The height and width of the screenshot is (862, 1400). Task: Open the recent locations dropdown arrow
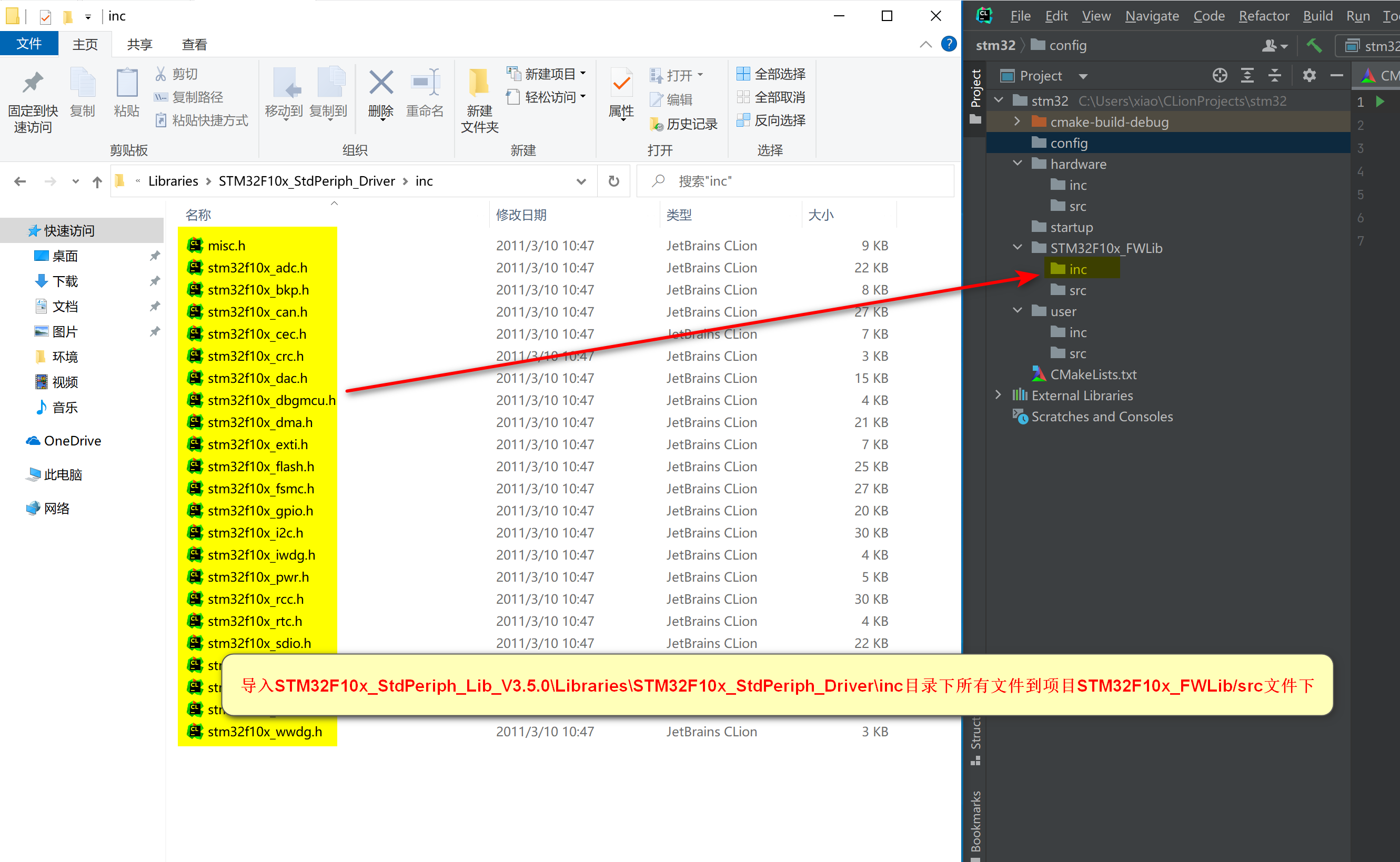(75, 181)
